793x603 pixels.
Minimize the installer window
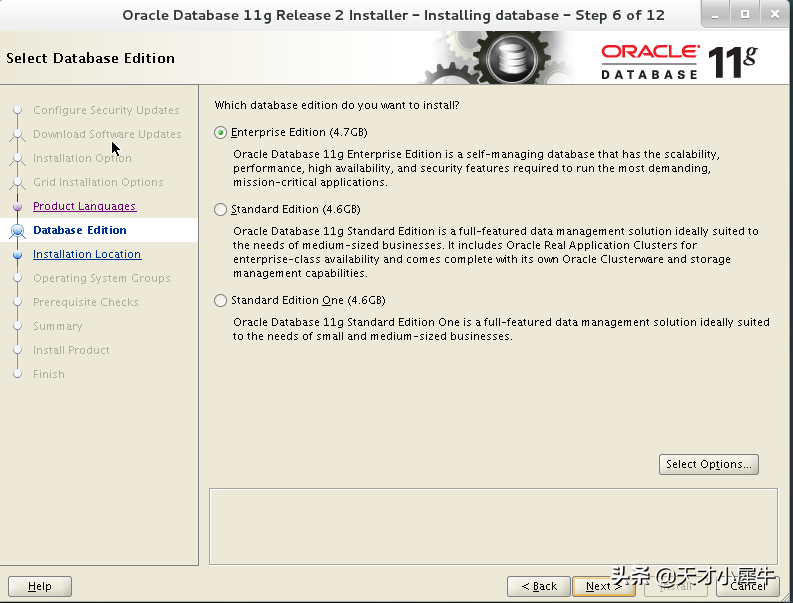715,15
